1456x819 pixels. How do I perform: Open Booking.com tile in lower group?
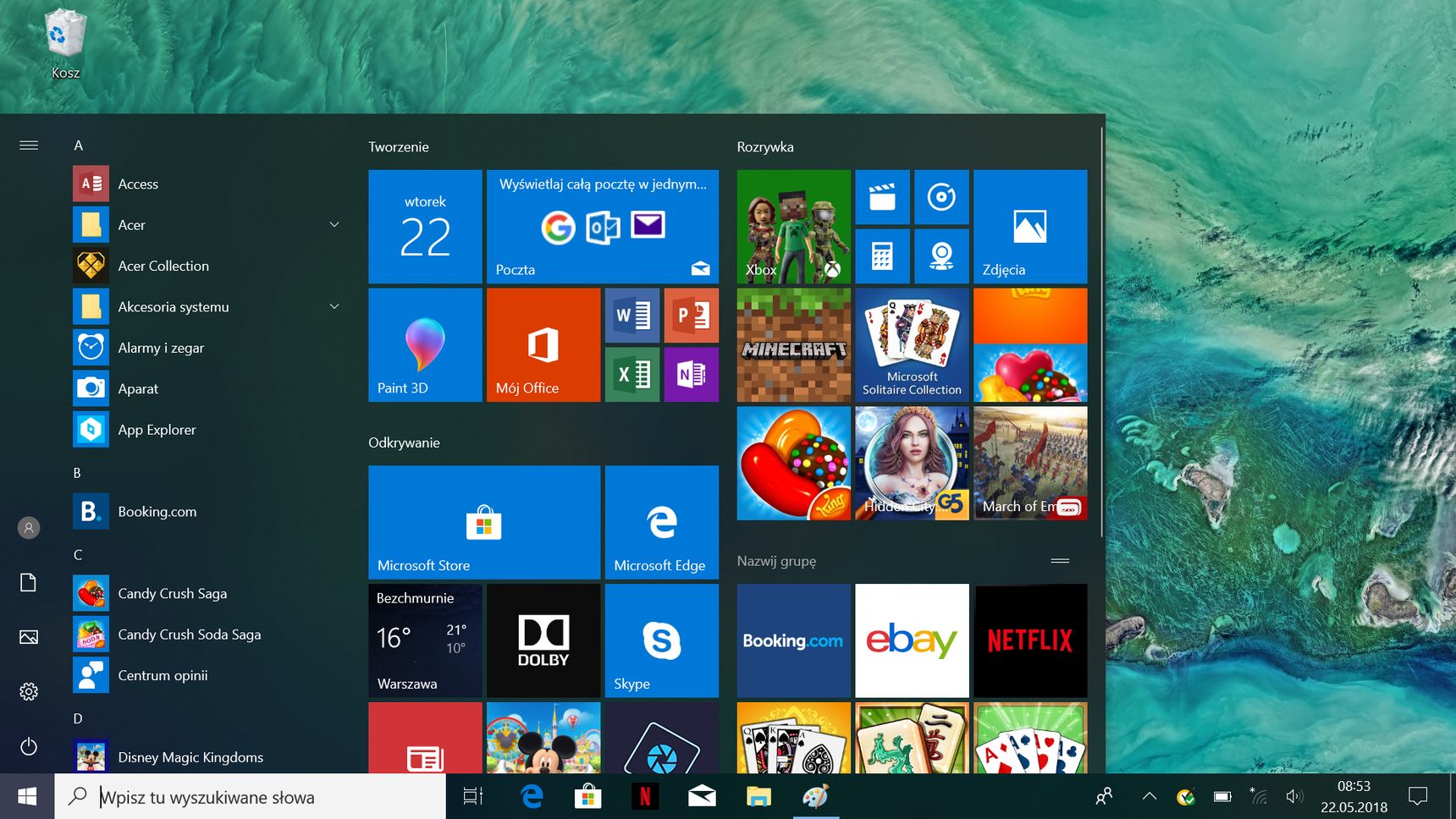pos(794,640)
